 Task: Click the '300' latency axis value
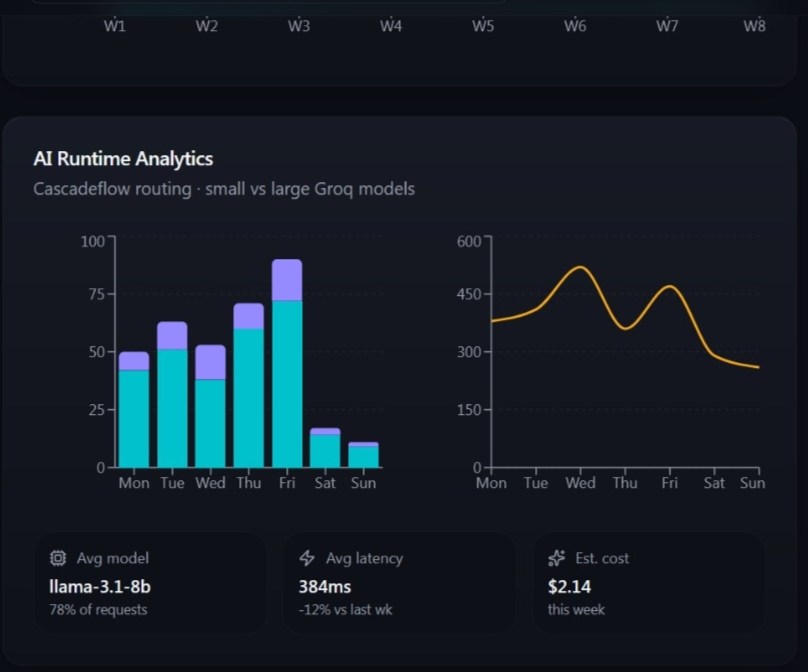coord(469,352)
